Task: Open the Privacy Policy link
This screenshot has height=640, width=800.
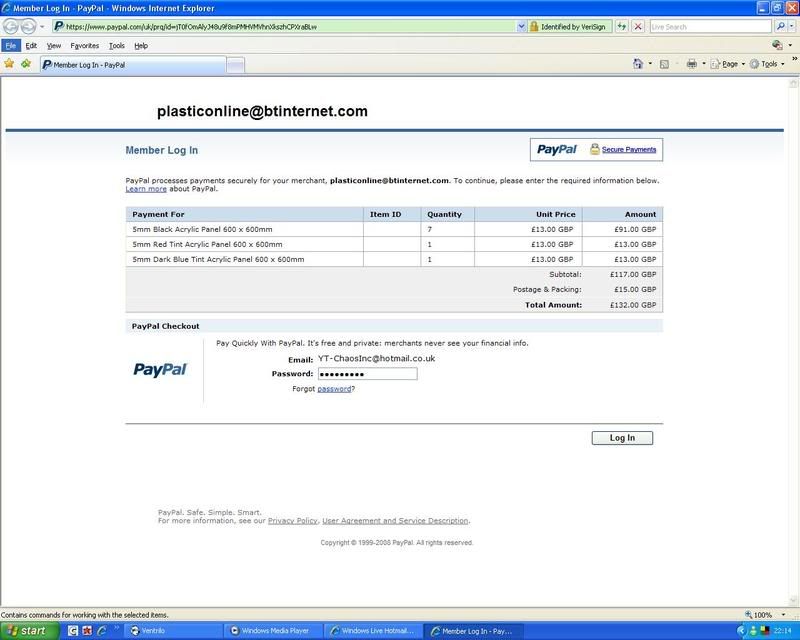Action: [x=292, y=521]
